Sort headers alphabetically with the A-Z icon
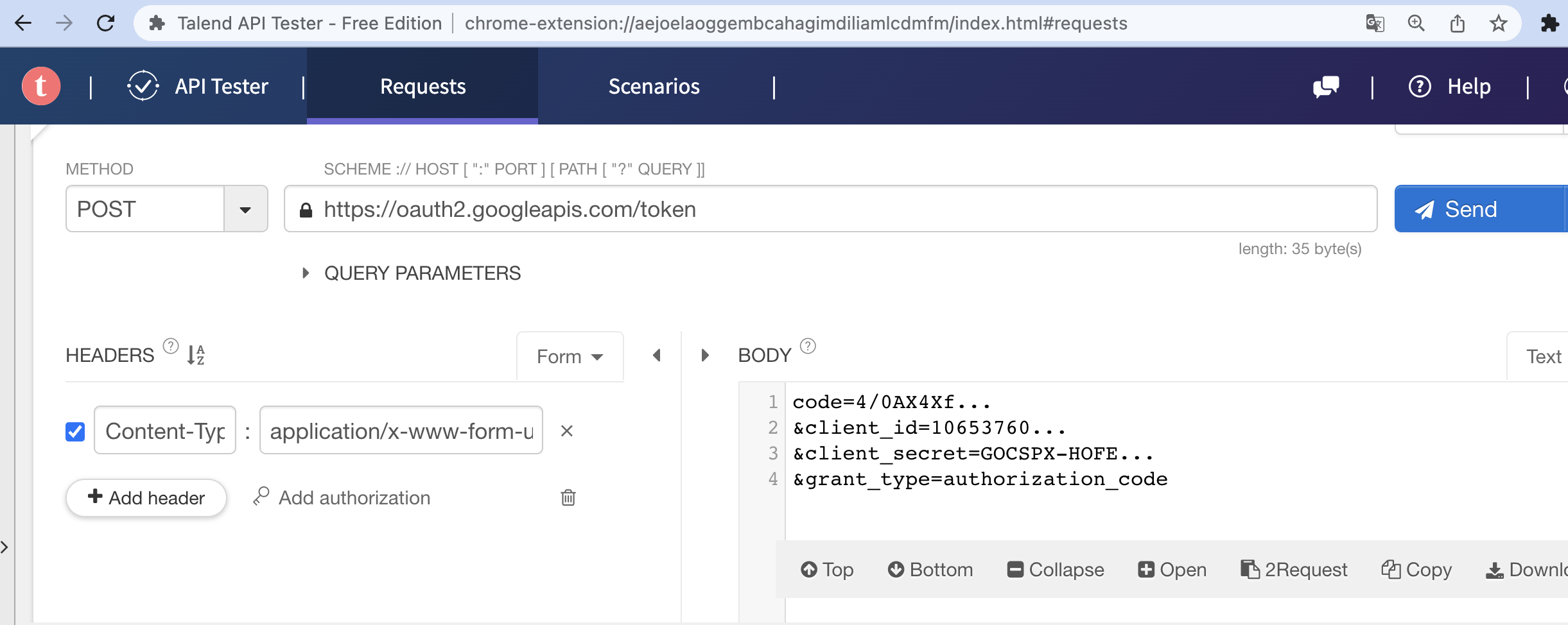The image size is (1568, 625). pos(196,355)
